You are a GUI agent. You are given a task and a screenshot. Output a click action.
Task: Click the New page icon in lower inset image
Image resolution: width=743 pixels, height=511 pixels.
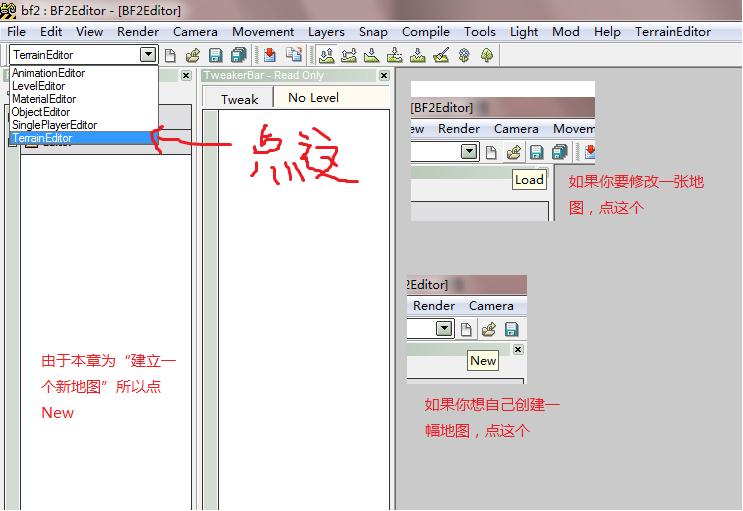pyautogui.click(x=466, y=329)
